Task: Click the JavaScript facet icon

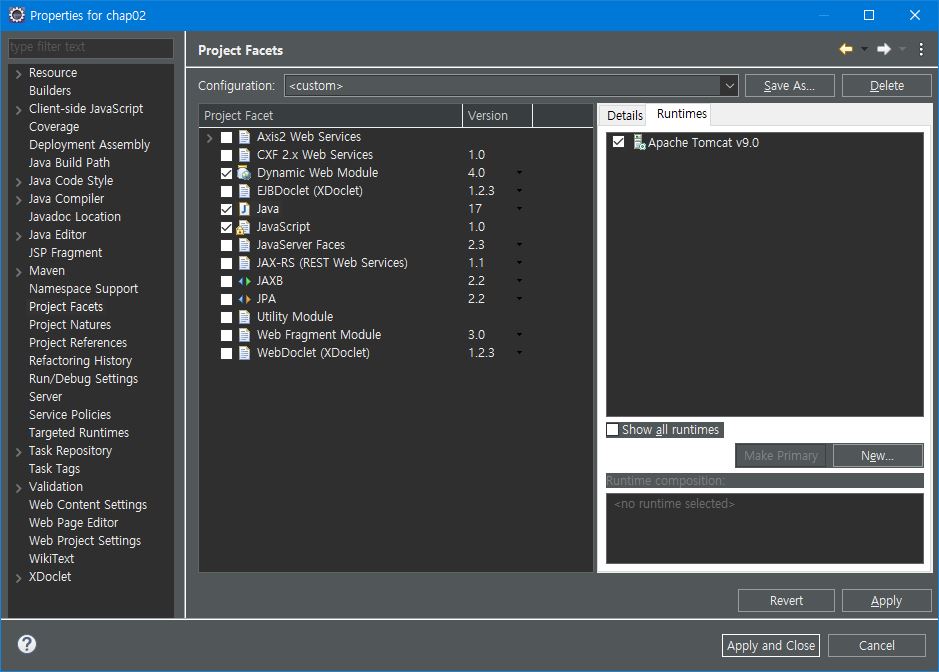Action: [244, 227]
